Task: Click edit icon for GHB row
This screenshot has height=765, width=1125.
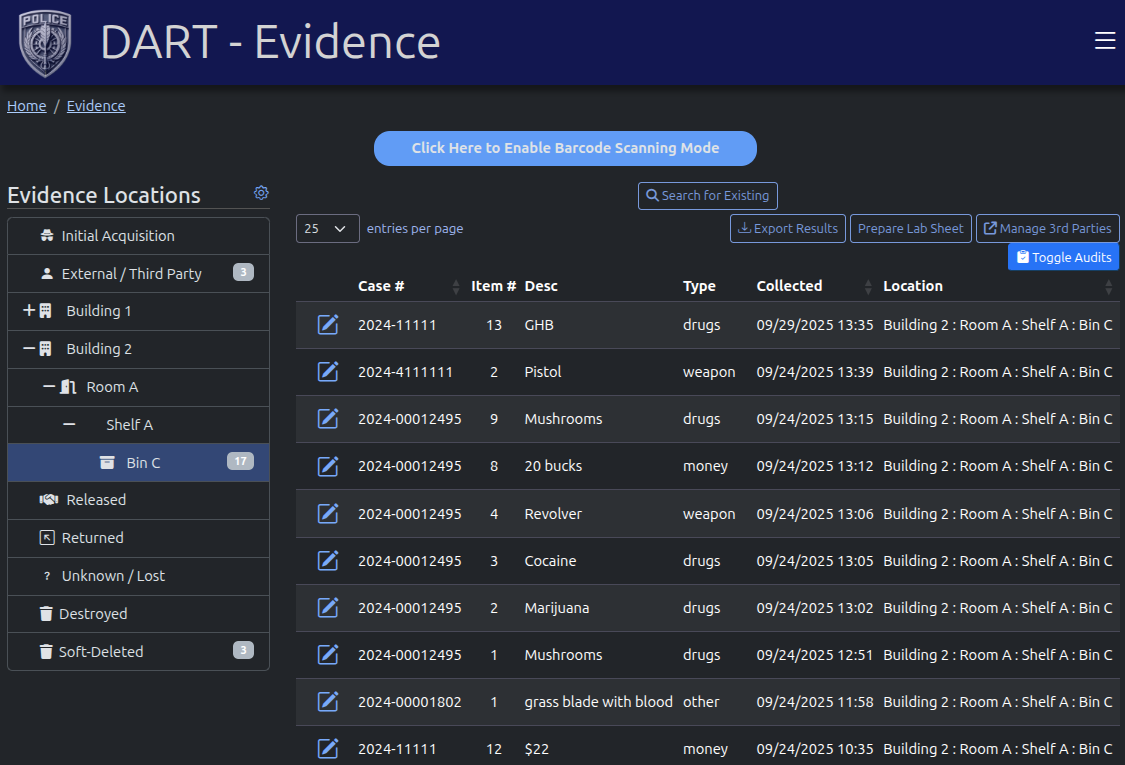Action: 328,325
